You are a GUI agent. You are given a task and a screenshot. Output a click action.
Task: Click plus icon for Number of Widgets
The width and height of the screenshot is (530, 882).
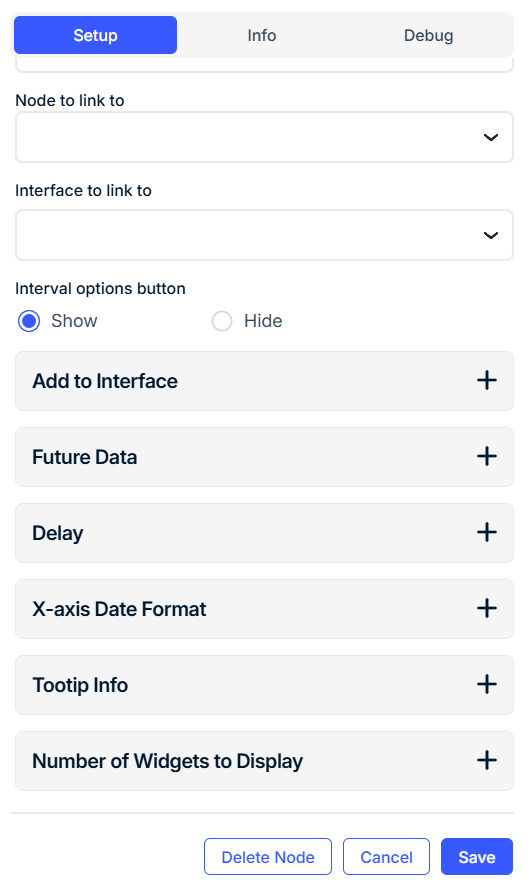click(487, 760)
